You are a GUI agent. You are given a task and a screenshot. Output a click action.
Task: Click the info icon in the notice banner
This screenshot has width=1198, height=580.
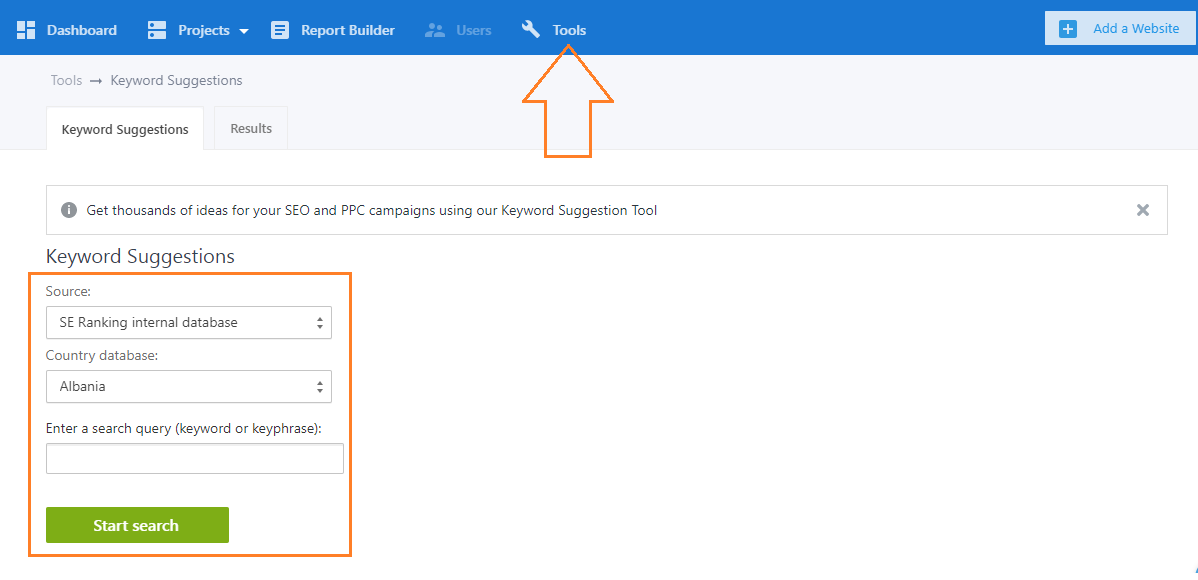point(69,209)
